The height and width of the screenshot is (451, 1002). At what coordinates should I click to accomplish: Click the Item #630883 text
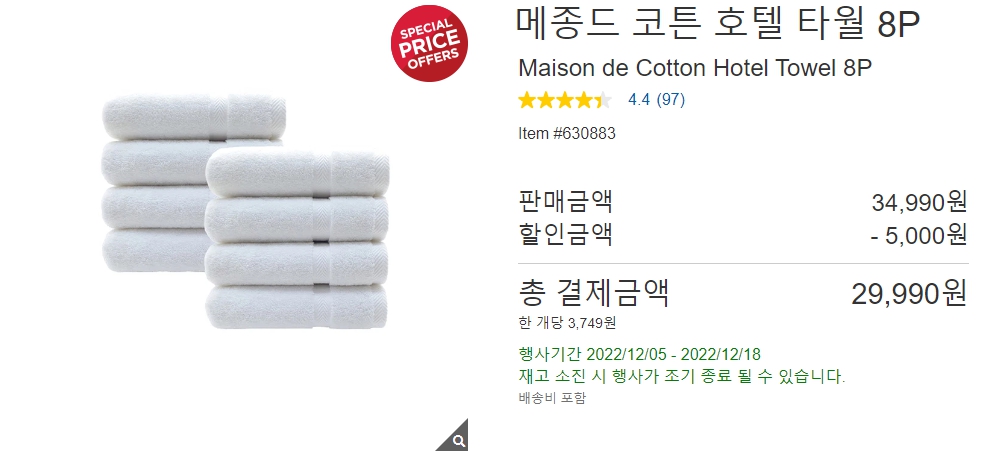coord(567,134)
